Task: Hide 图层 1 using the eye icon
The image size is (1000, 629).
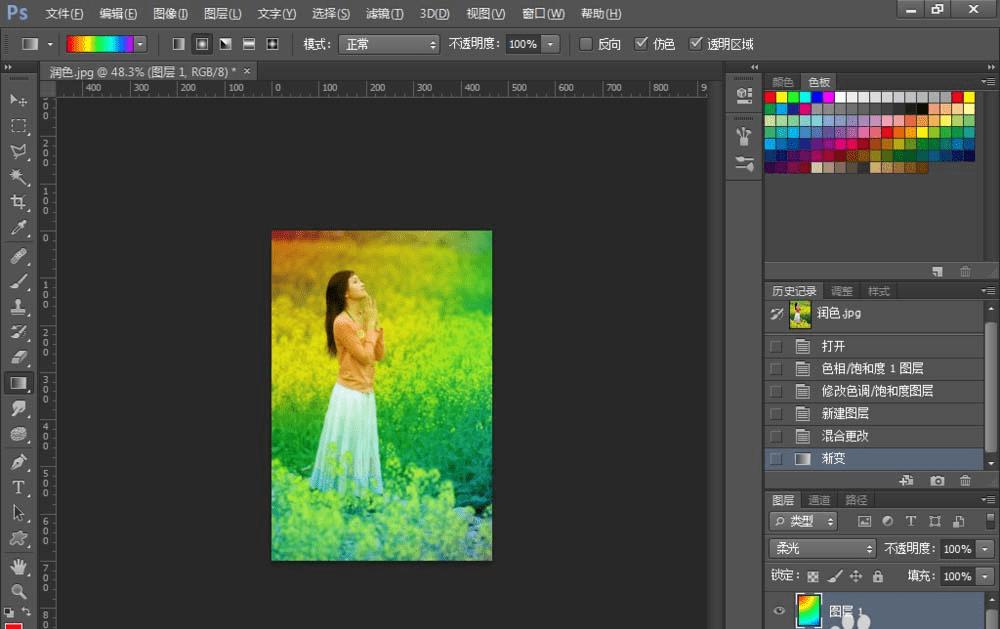Action: 779,611
